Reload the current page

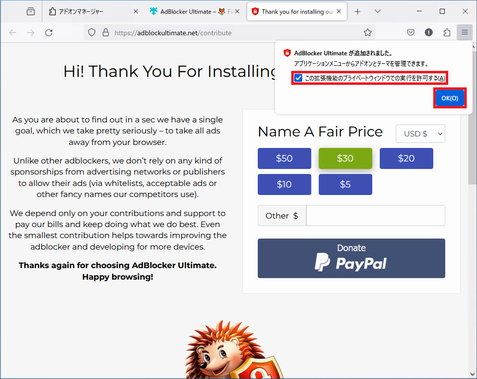(x=49, y=33)
